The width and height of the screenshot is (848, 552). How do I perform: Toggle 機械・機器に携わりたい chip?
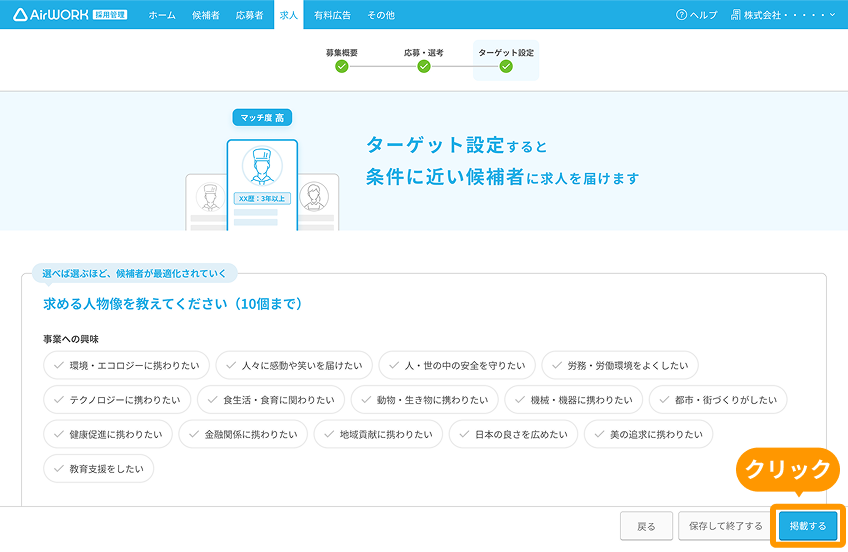573,400
